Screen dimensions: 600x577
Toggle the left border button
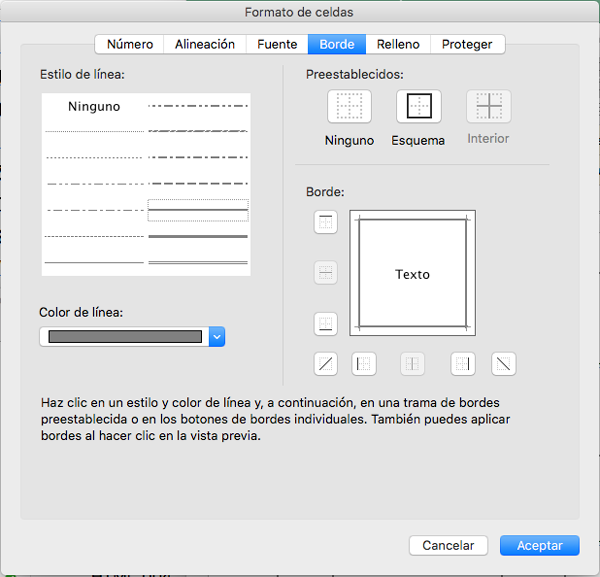click(x=364, y=364)
